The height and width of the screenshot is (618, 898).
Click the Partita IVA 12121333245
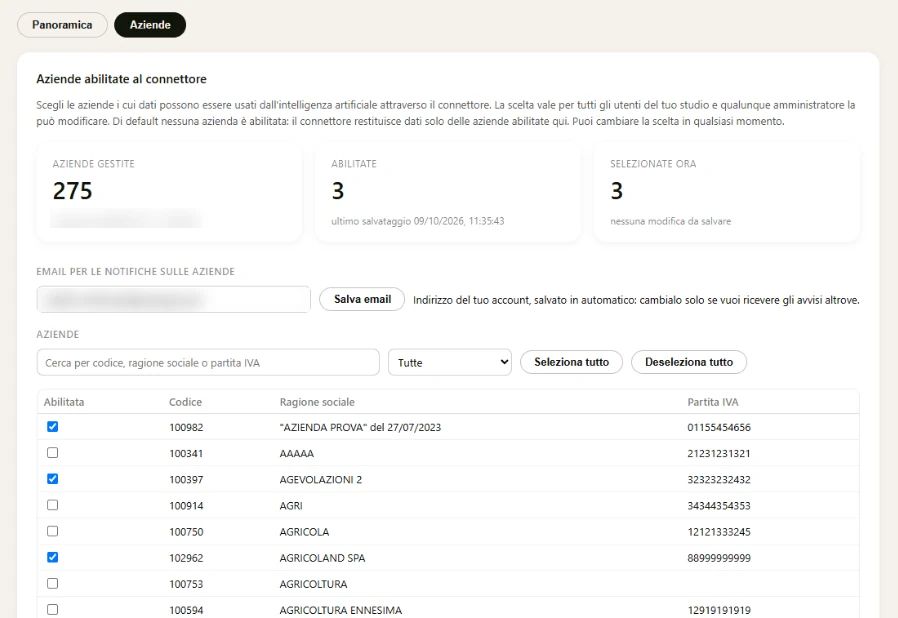tap(719, 532)
